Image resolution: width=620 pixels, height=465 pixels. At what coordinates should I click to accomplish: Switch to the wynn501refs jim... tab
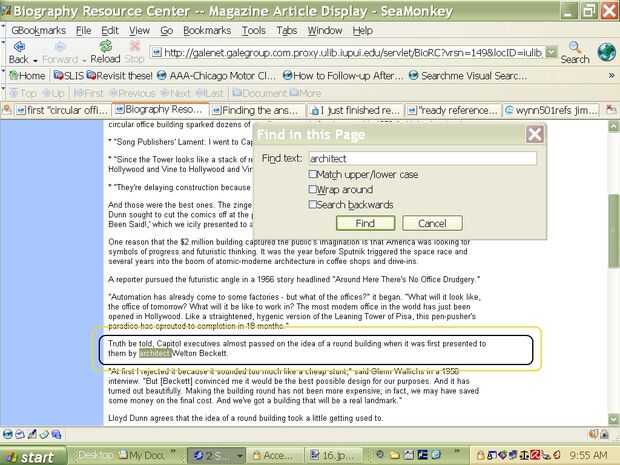click(x=551, y=110)
